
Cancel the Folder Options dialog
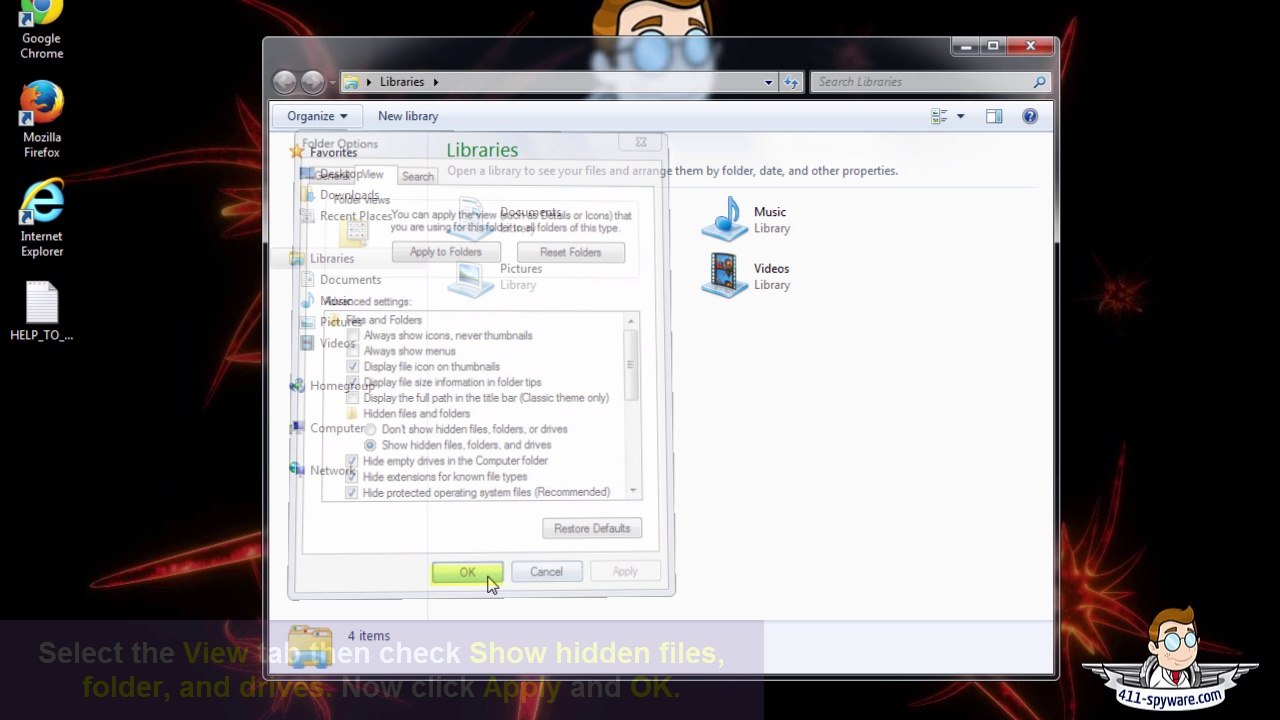[546, 572]
